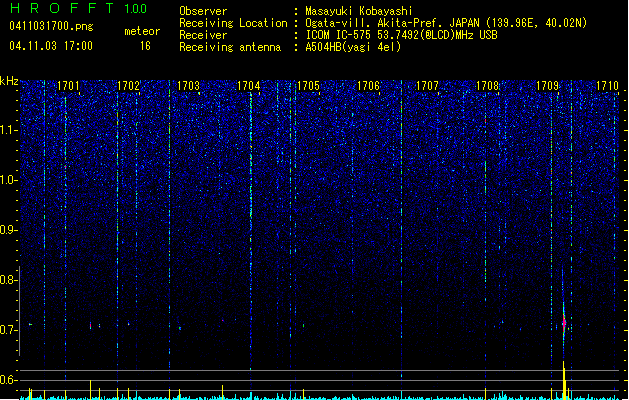
Task: Click the 'meteor' count label
Action: click(x=142, y=31)
